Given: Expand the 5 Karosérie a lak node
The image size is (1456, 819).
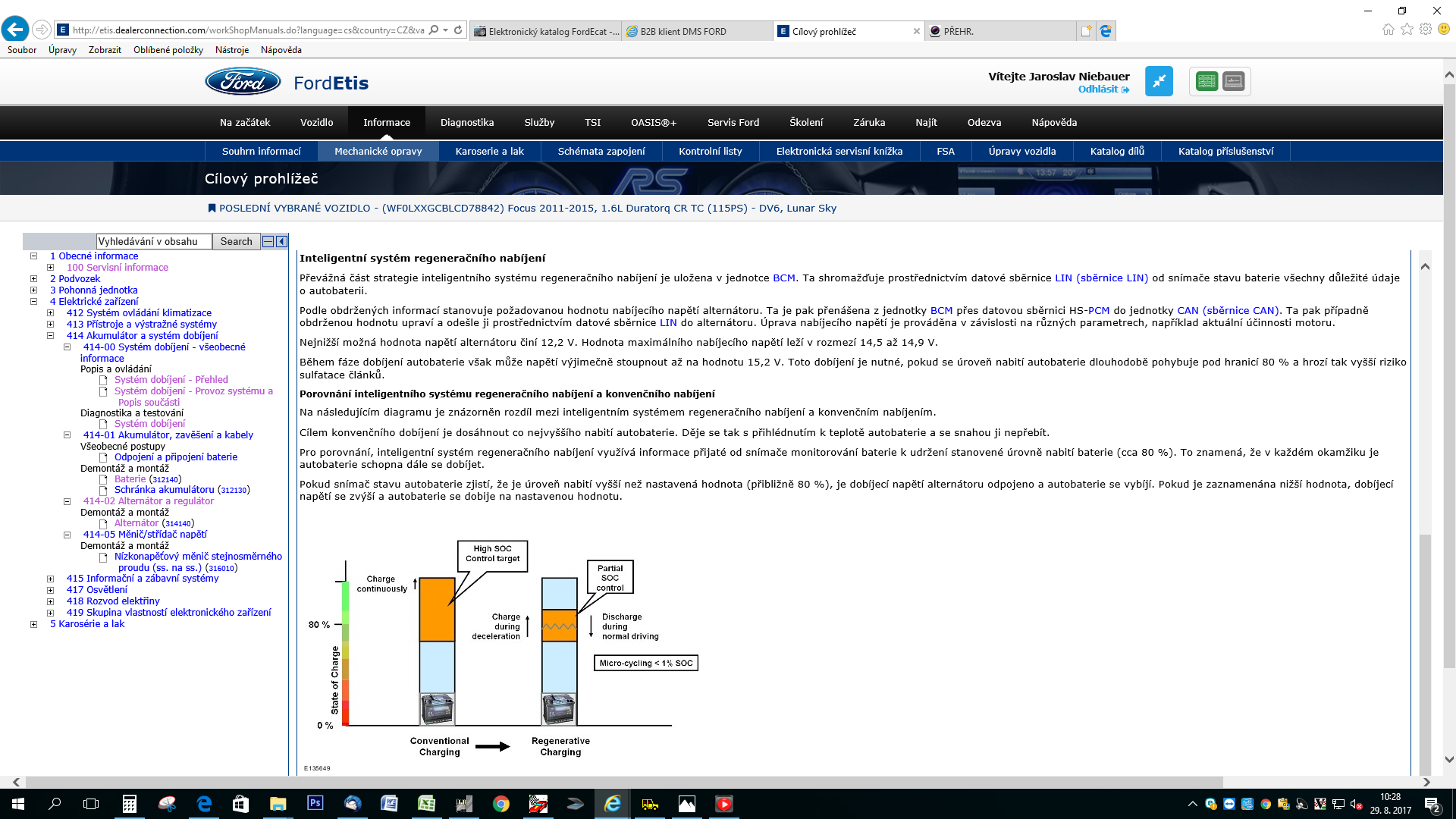Looking at the screenshot, I should click(33, 624).
